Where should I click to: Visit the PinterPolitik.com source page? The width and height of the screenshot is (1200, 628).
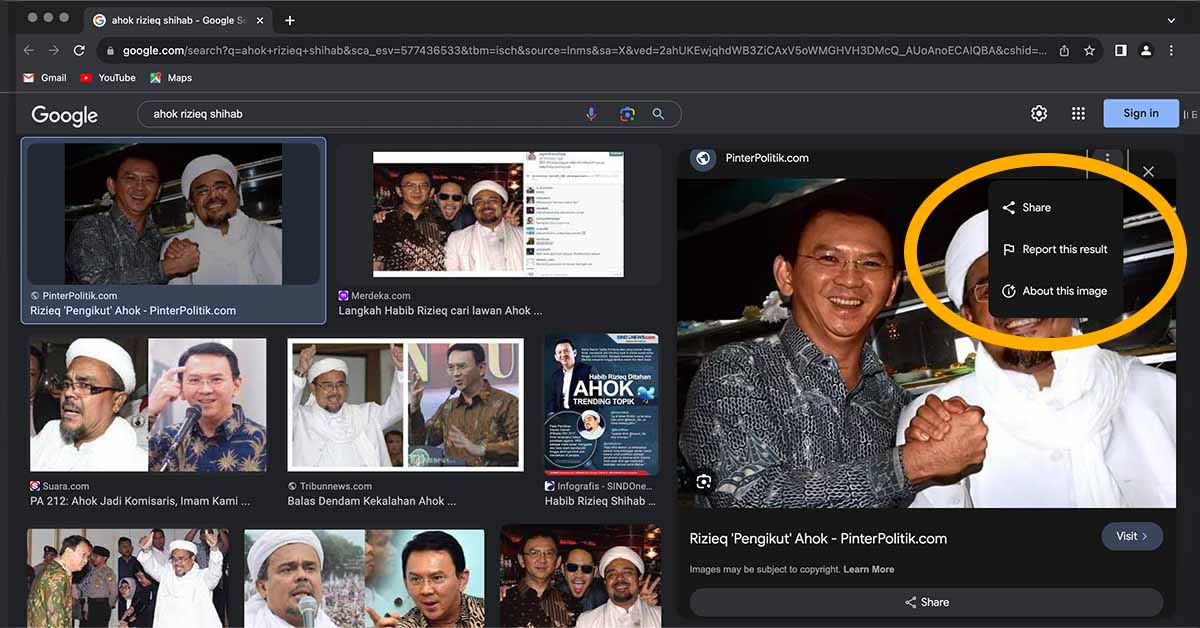[x=1131, y=536]
